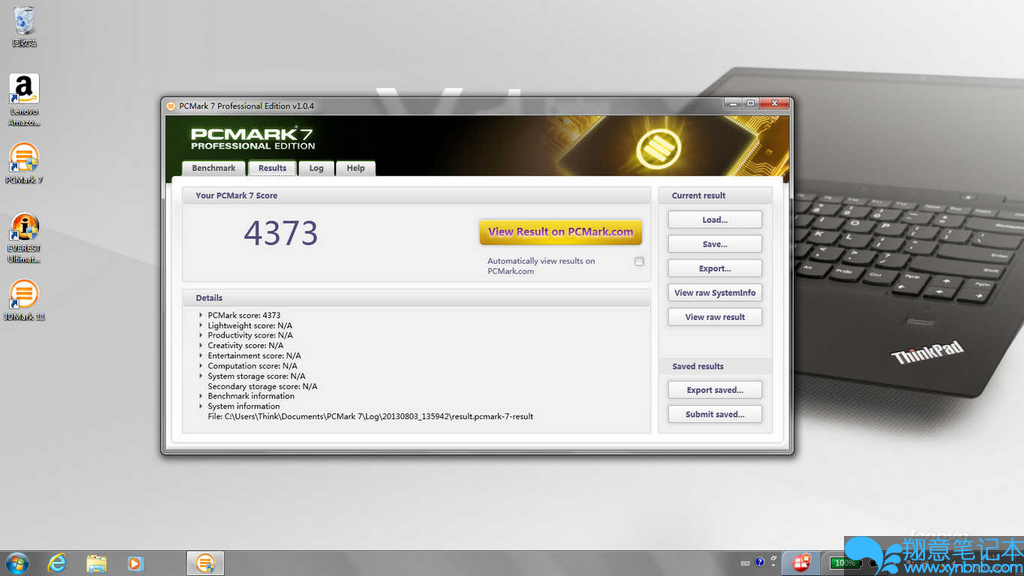
Task: Open the Amazon desktop shortcut
Action: [24, 91]
